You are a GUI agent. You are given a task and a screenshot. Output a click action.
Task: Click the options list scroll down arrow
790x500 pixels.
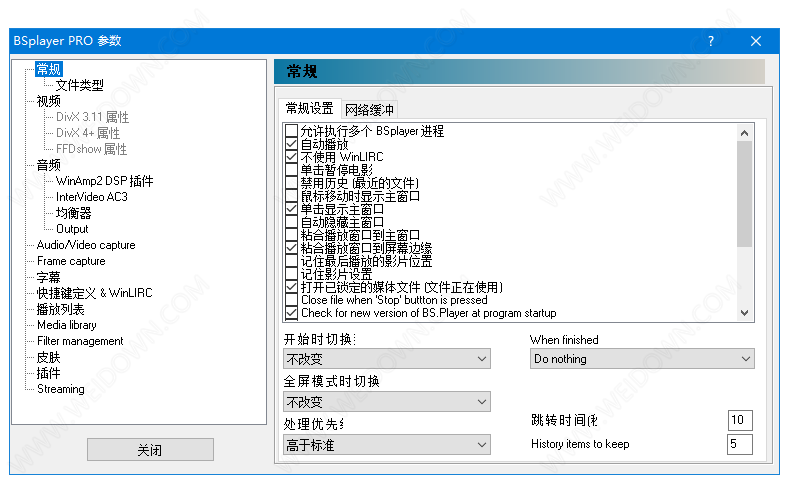(x=745, y=313)
